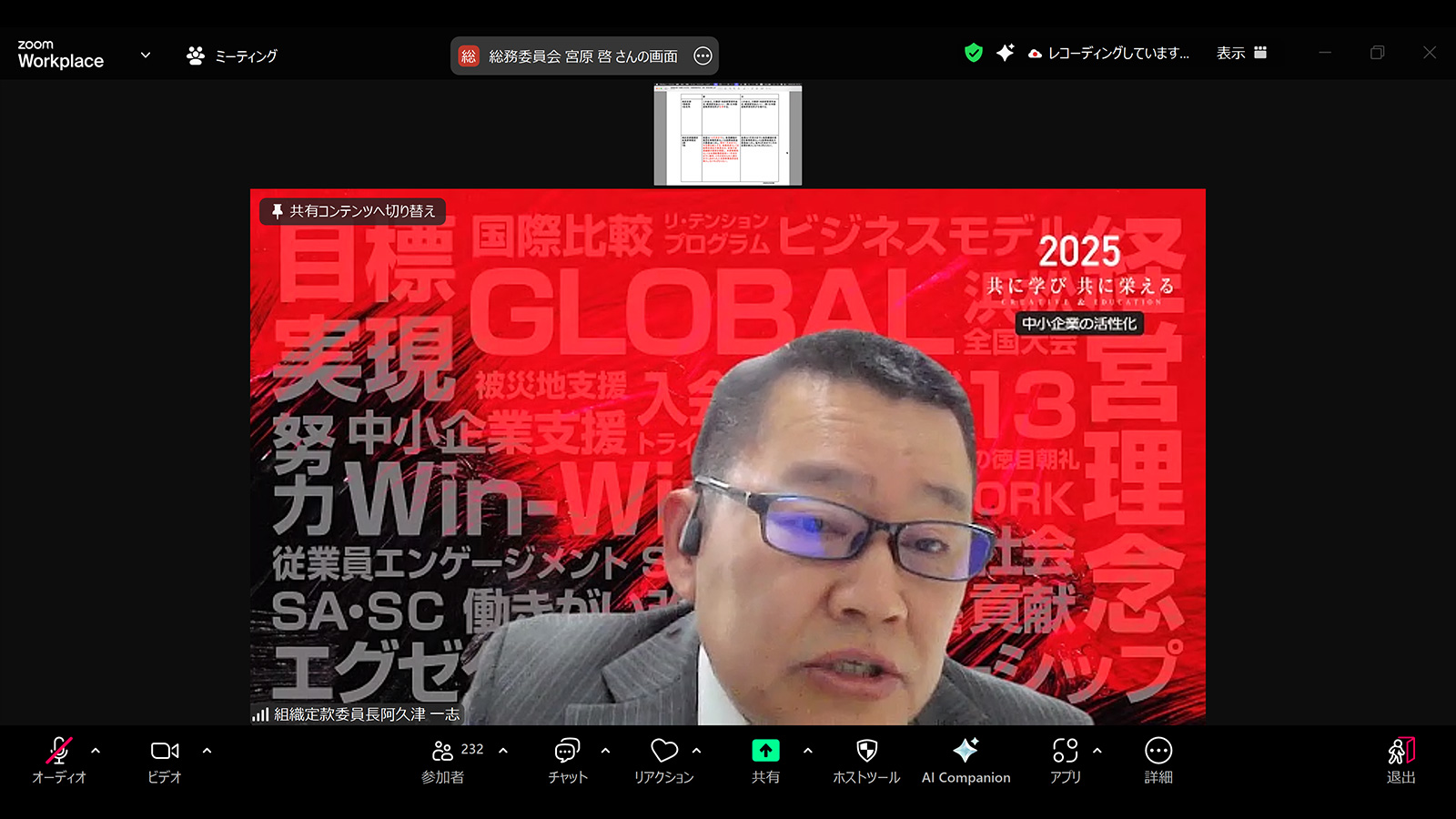Expand the participants options arrow
This screenshot has width=1456, height=819.
503,751
